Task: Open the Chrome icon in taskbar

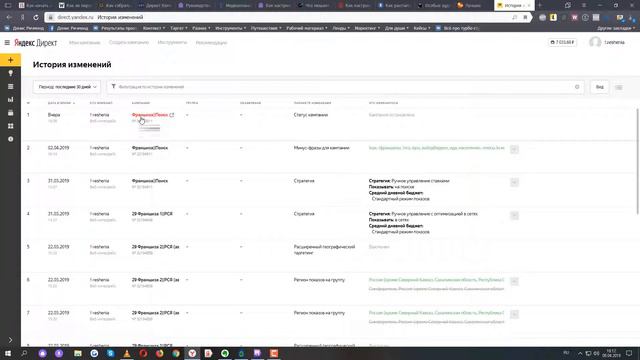Action: pos(176,353)
